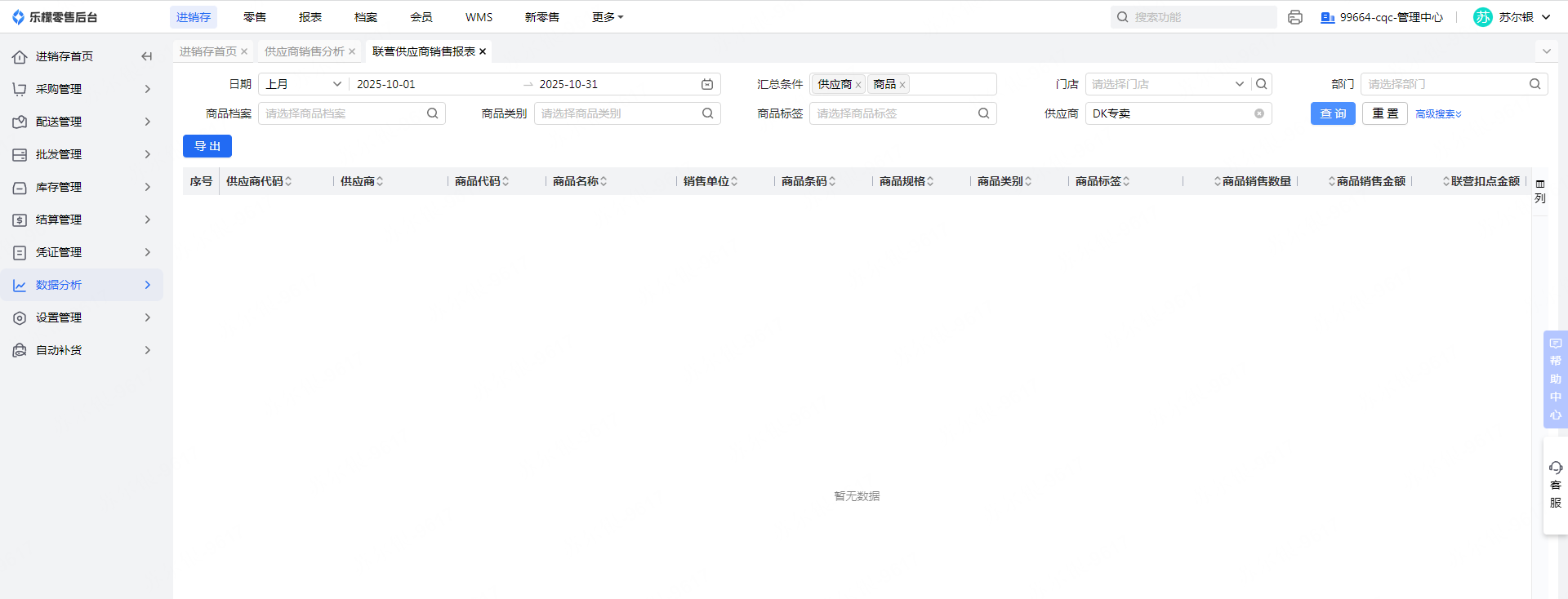Open 高级搜索 advanced search link
This screenshot has height=599, width=1568.
pyautogui.click(x=1438, y=114)
